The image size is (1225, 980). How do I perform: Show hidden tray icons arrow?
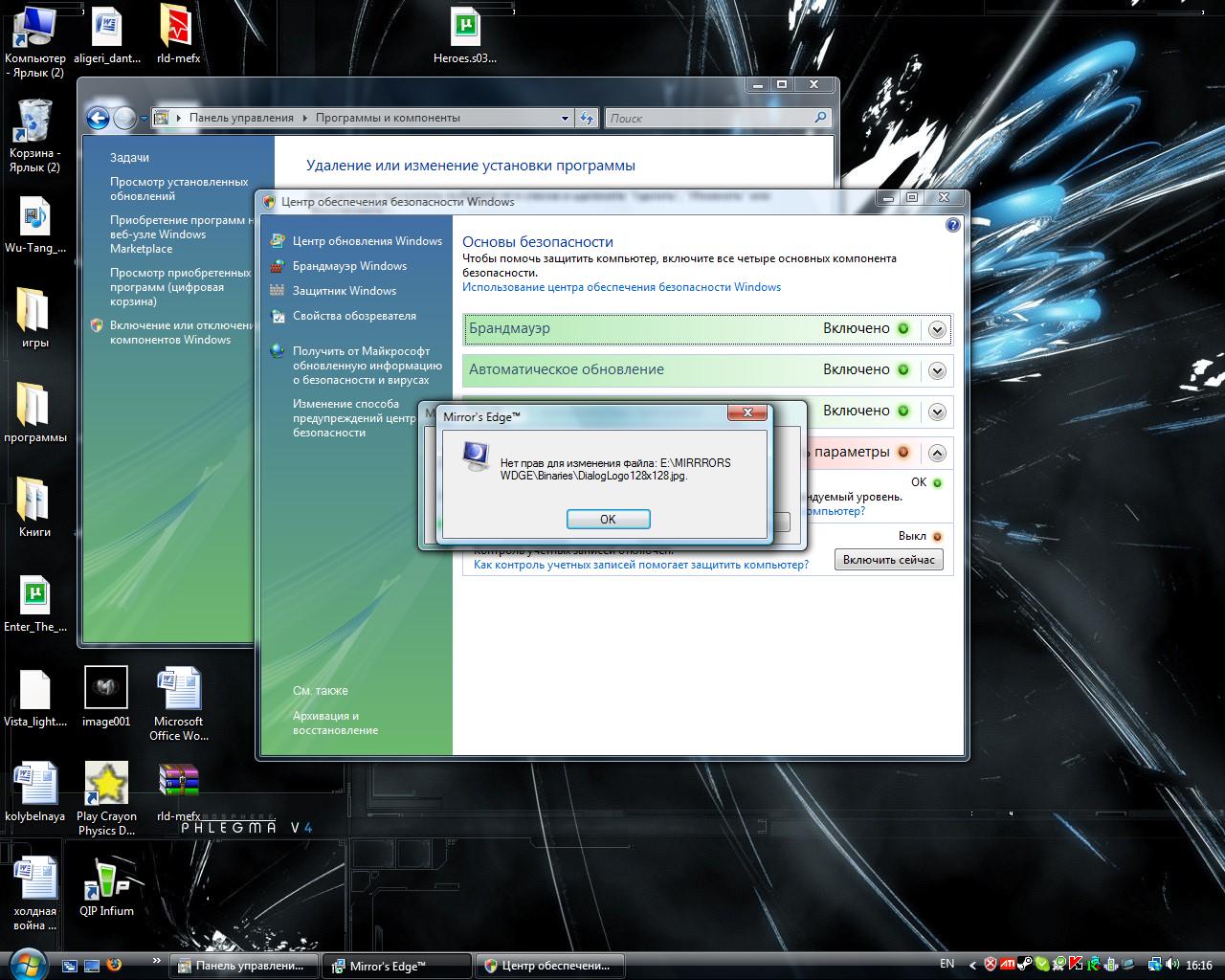(974, 965)
